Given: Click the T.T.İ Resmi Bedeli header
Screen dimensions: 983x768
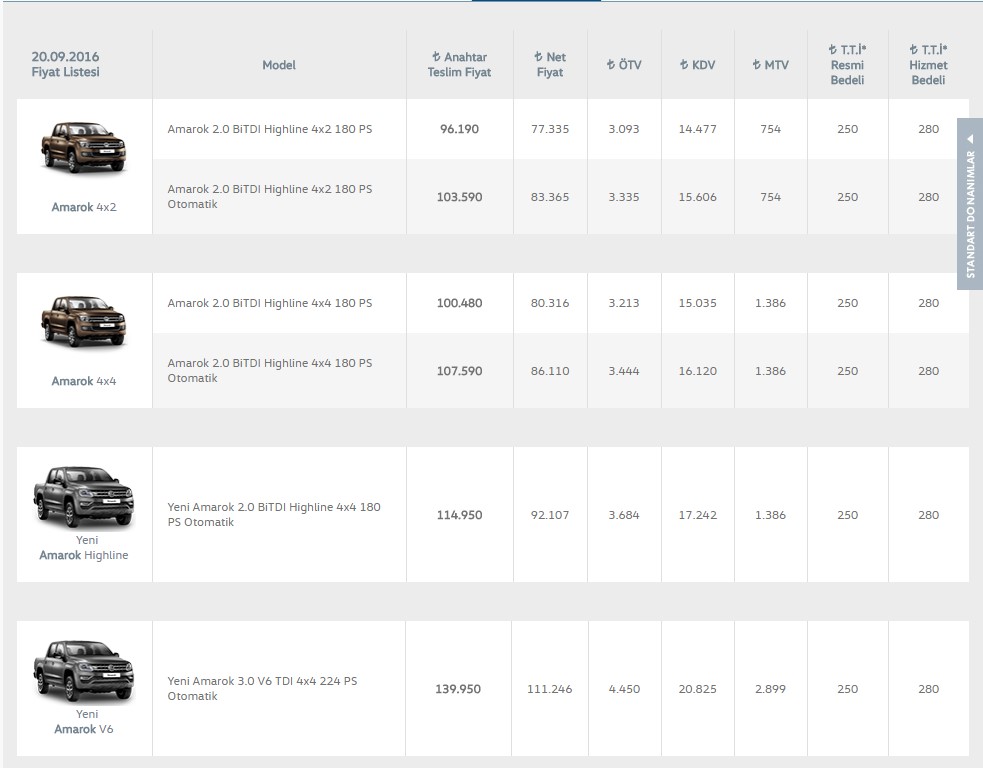Looking at the screenshot, I should [847, 65].
